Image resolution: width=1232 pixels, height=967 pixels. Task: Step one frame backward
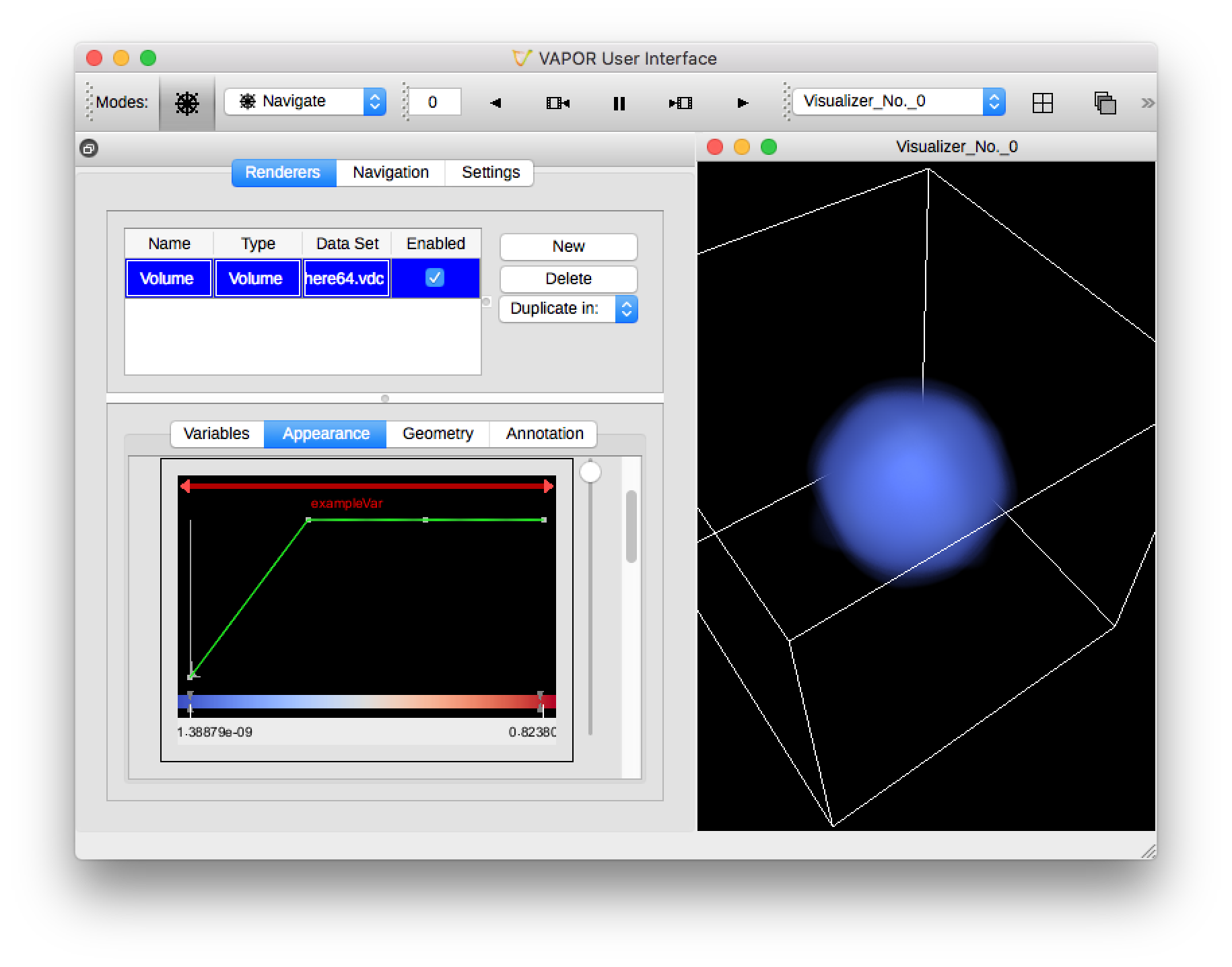point(557,103)
